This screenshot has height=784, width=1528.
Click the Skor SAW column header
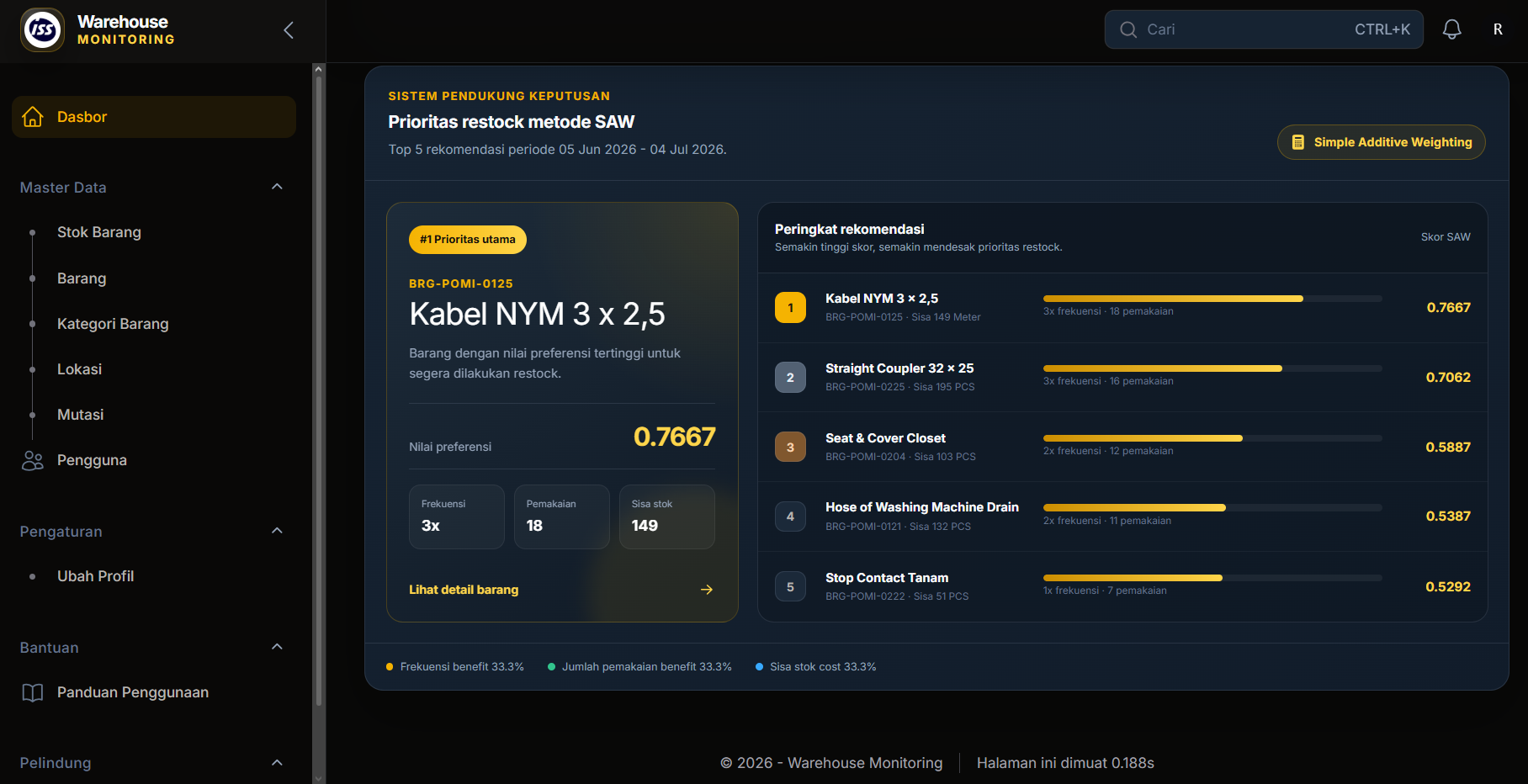(1446, 237)
